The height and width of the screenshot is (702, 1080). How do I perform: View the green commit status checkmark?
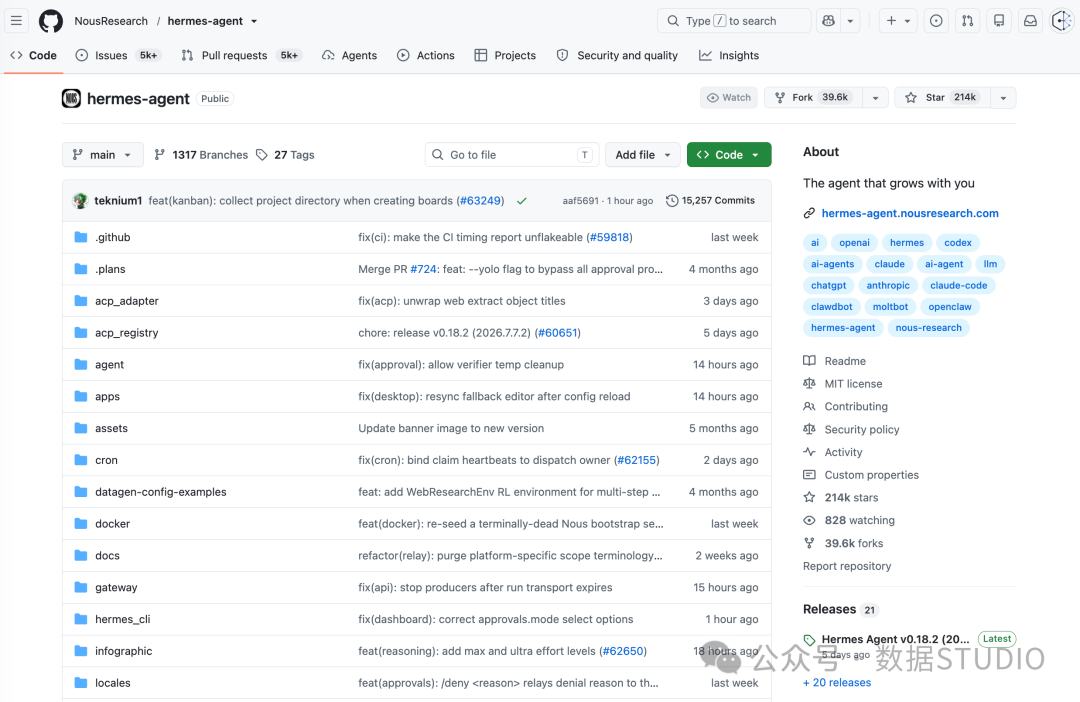pyautogui.click(x=522, y=201)
